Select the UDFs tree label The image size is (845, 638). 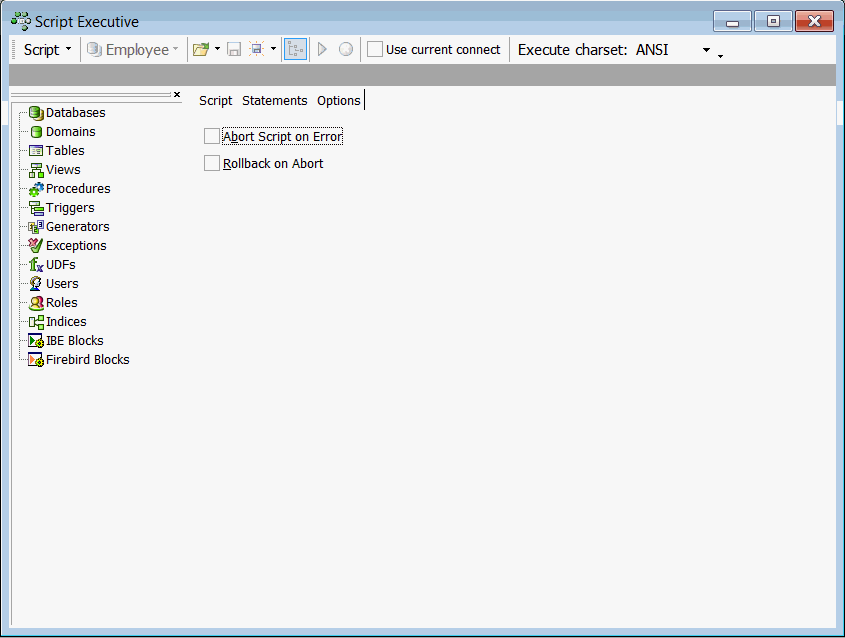click(x=61, y=265)
